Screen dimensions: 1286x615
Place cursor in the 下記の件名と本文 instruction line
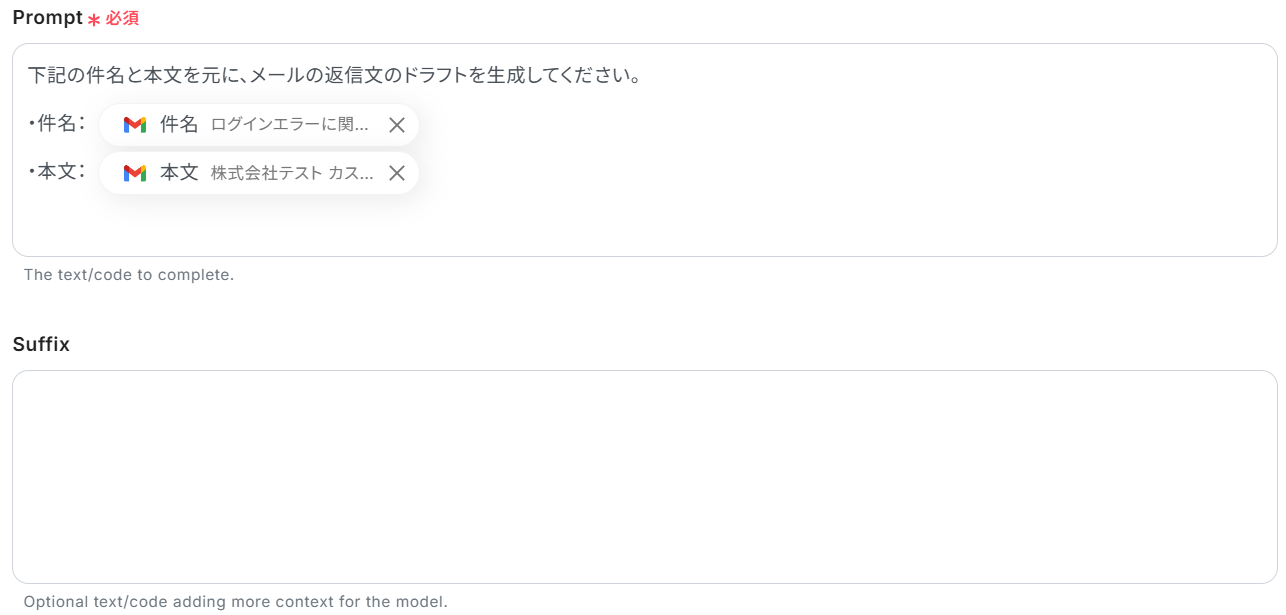click(x=300, y=76)
